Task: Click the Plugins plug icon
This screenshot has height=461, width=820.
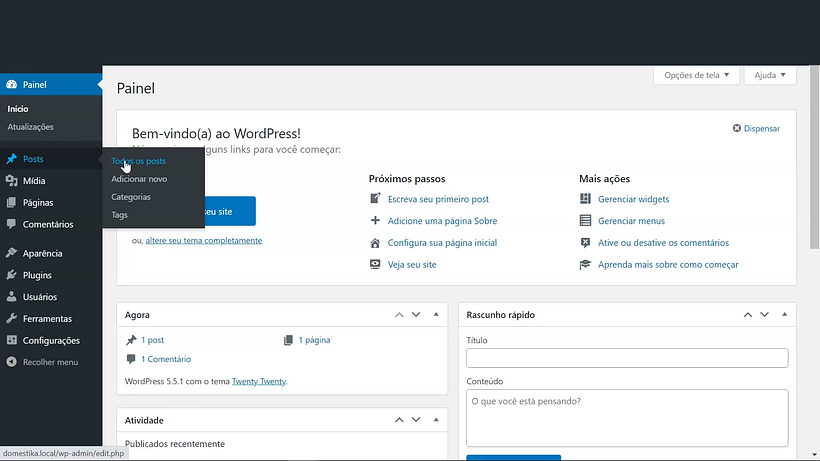Action: click(12, 275)
